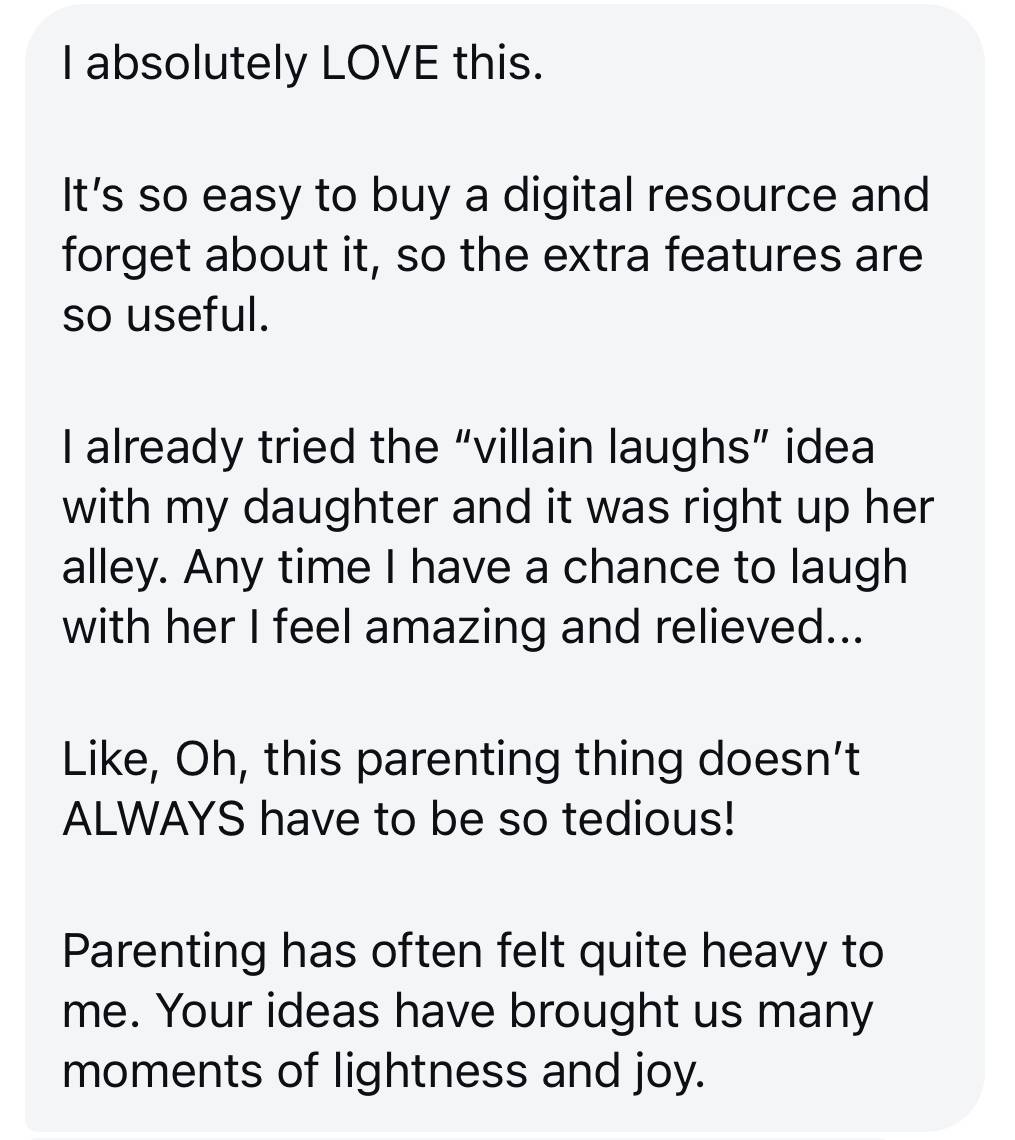Image resolution: width=1015 pixels, height=1140 pixels.
Task: Click the words "so useful."
Action: coord(166,315)
